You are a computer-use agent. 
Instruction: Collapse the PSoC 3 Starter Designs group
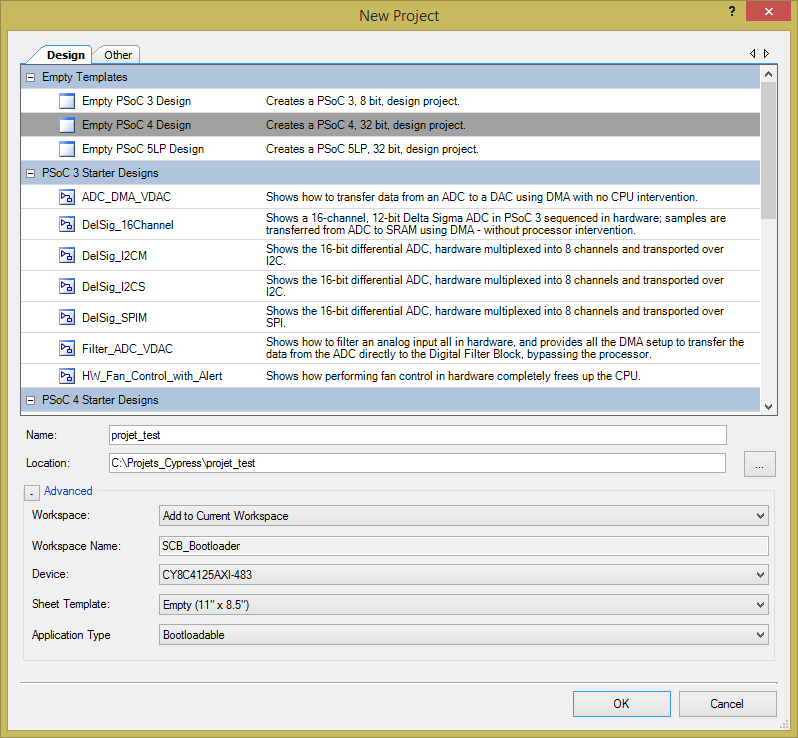30,173
